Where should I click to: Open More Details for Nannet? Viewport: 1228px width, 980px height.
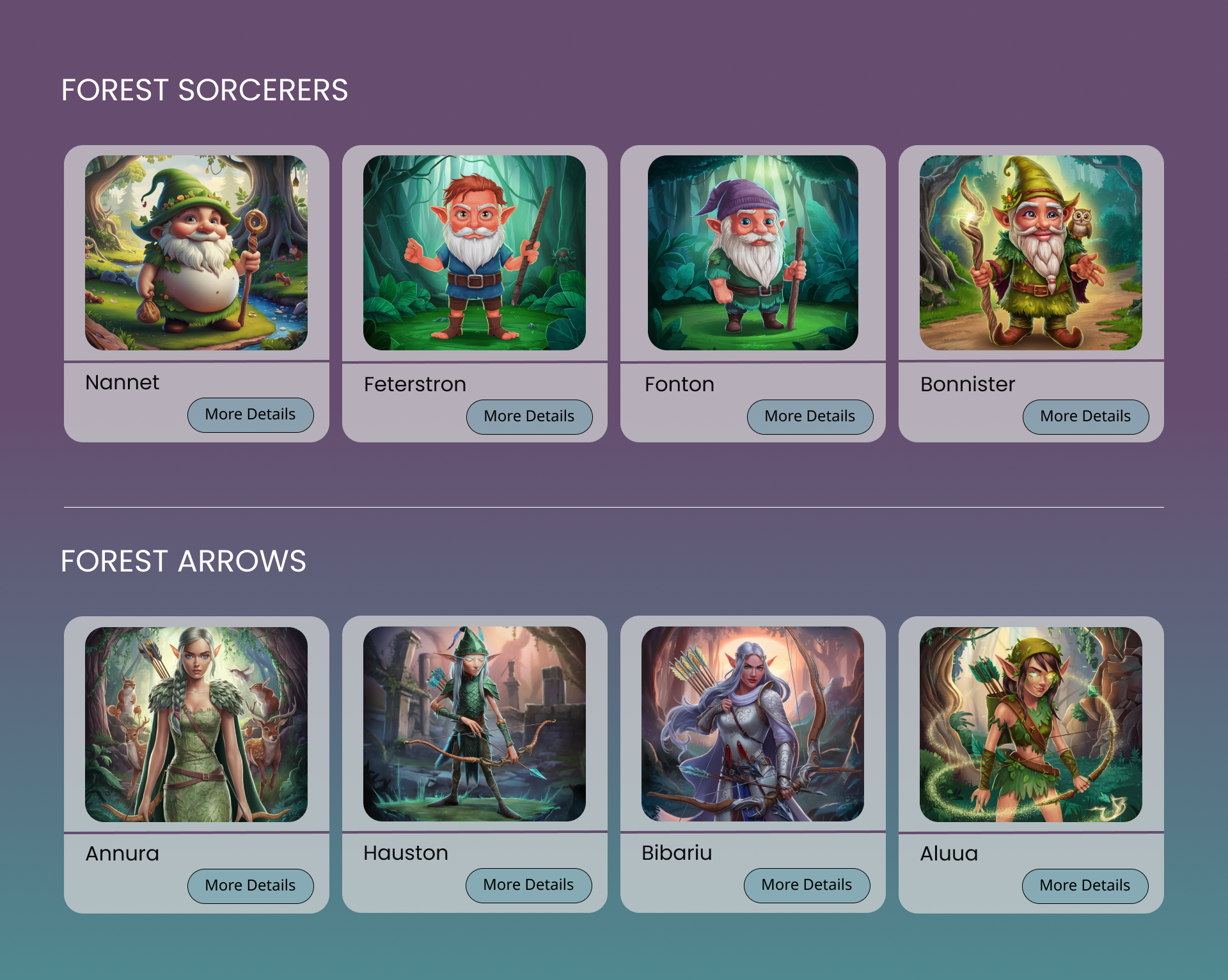tap(251, 415)
